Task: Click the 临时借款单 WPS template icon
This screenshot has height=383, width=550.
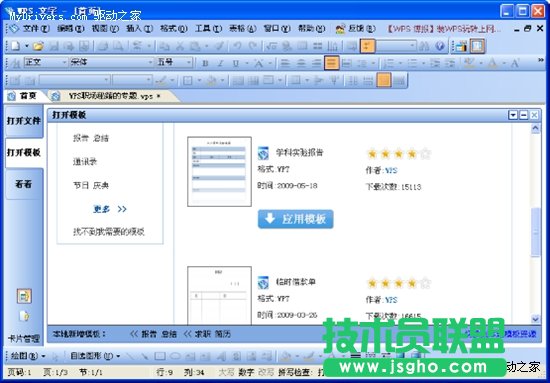Action: [263, 283]
